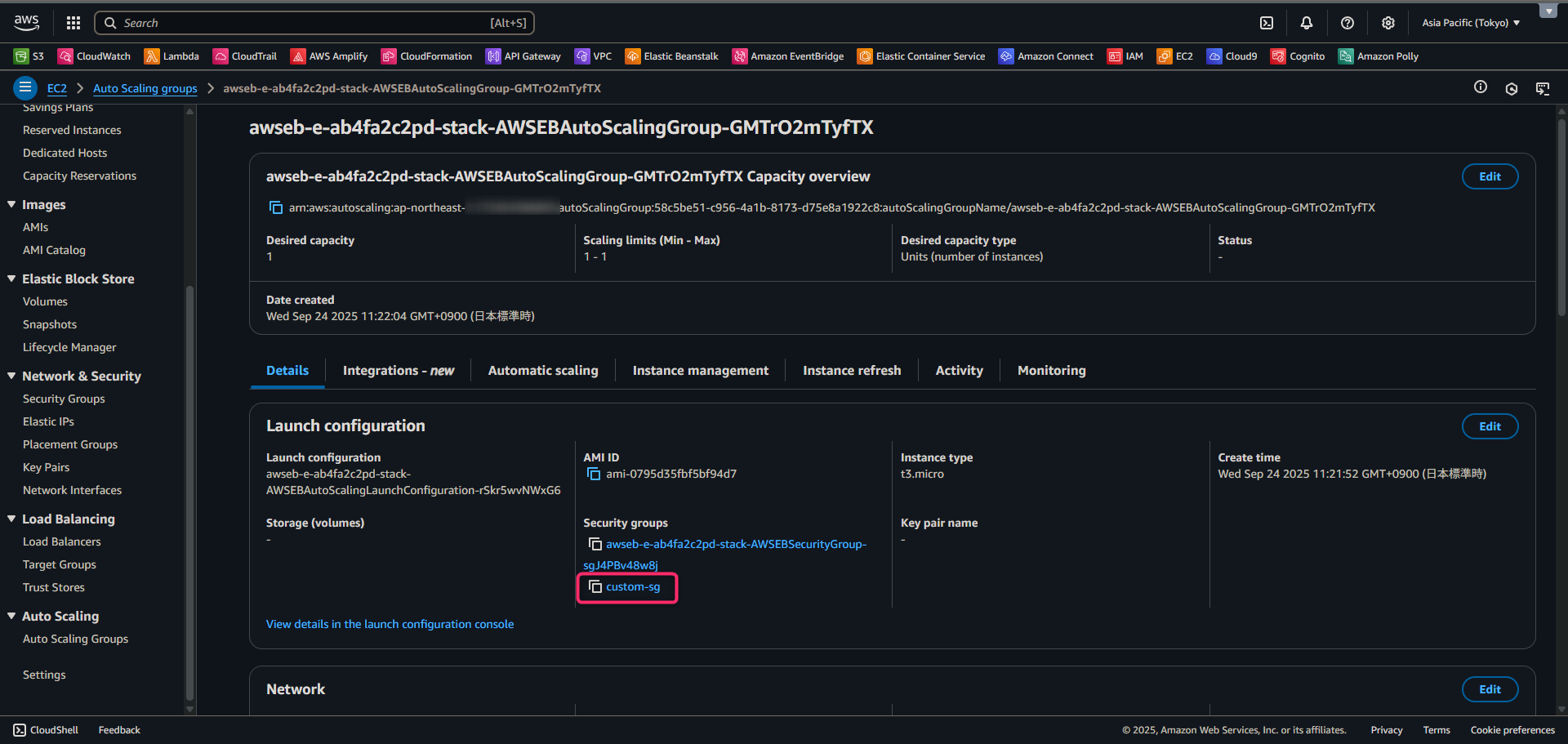This screenshot has width=1568, height=744.
Task: Switch to the Integrations - new tab
Action: pos(399,371)
